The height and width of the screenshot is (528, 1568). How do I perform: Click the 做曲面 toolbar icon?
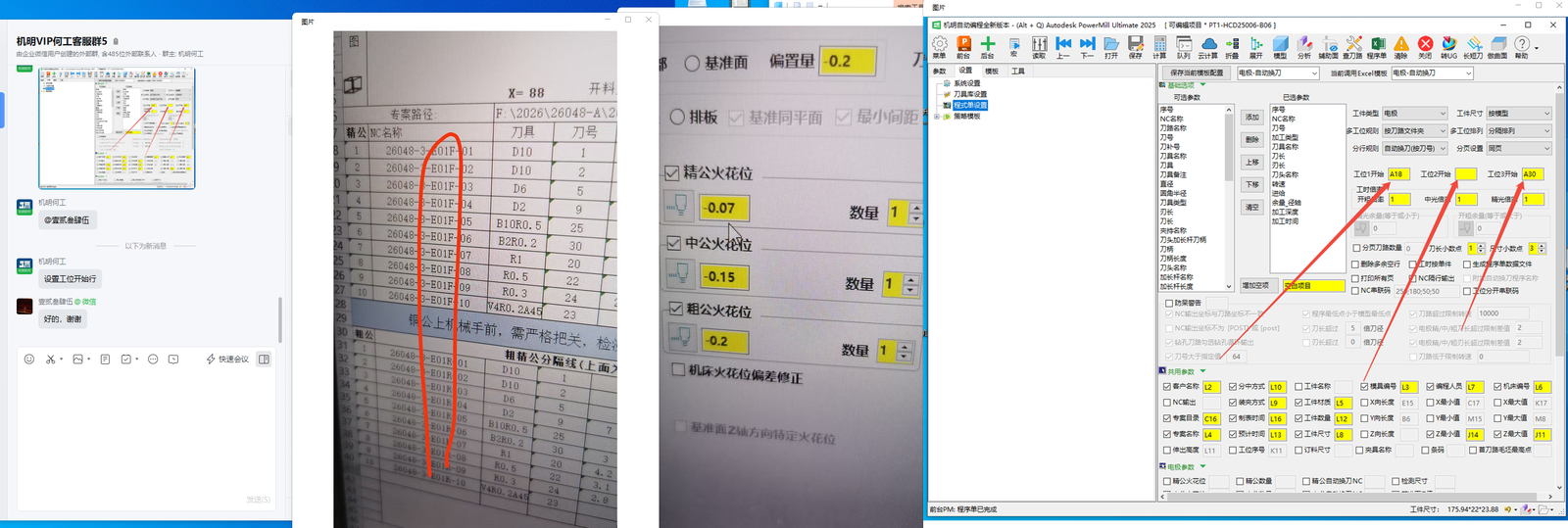(x=1497, y=46)
